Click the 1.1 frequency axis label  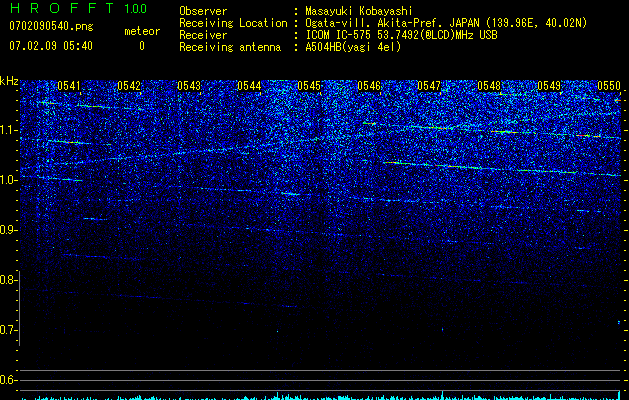point(8,130)
